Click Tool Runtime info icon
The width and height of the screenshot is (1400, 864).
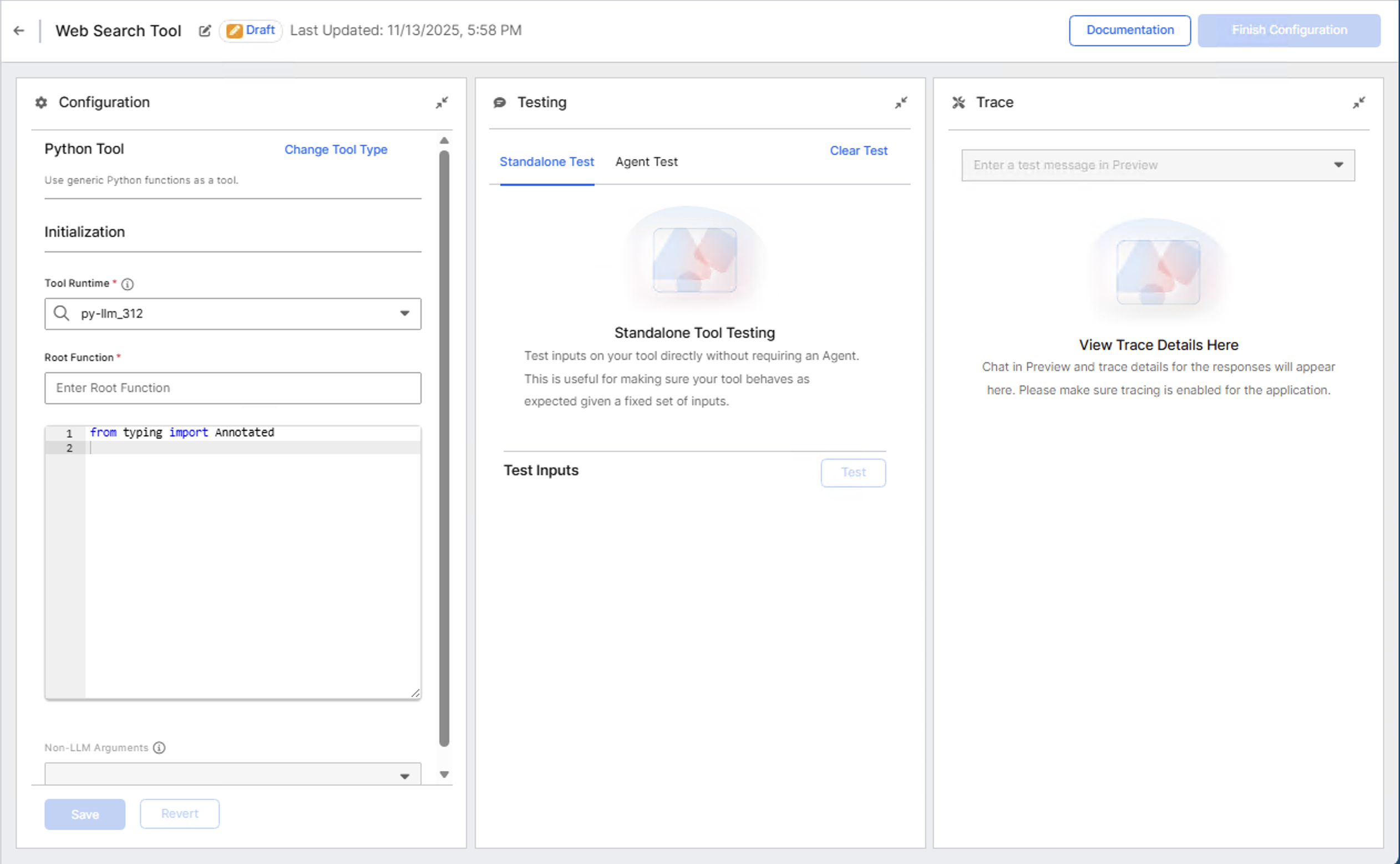coord(128,284)
